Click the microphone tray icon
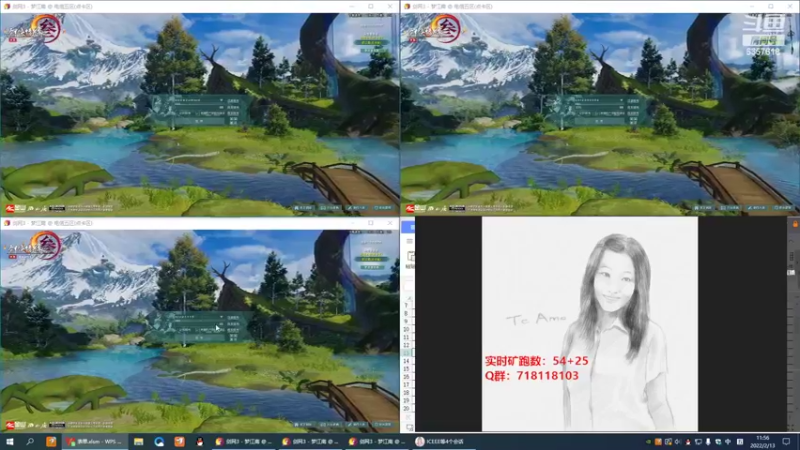Screen dimensions: 800x450 click(708, 442)
